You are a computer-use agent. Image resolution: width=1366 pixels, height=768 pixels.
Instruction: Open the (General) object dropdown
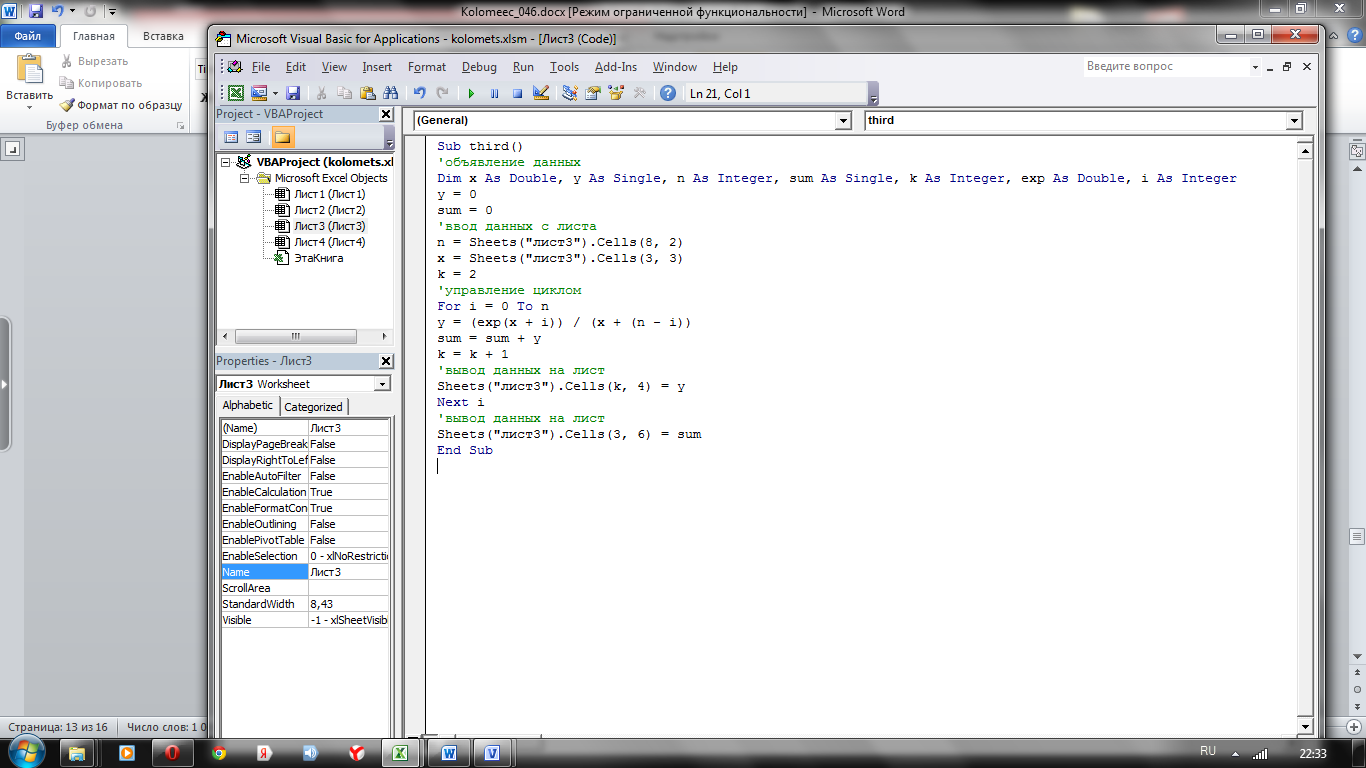point(842,120)
